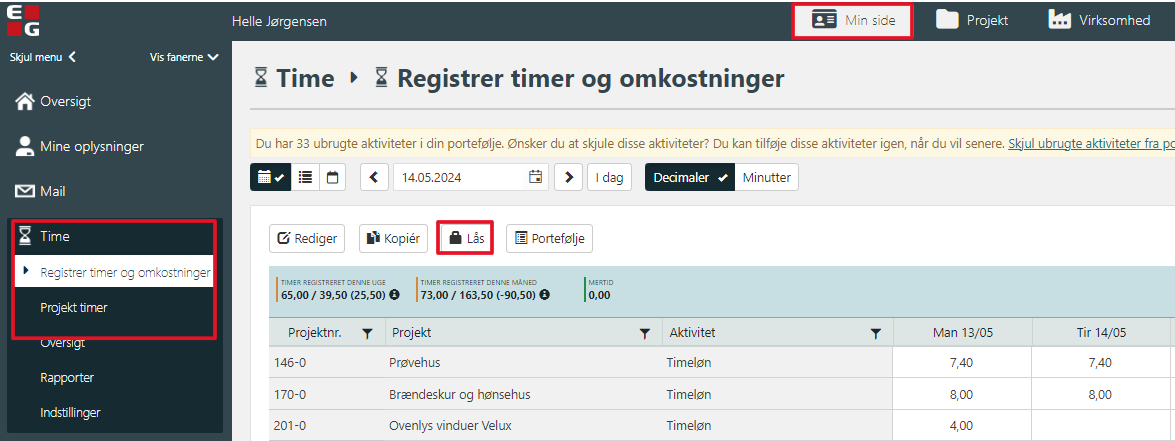Switch time format to Minutter

(x=767, y=177)
